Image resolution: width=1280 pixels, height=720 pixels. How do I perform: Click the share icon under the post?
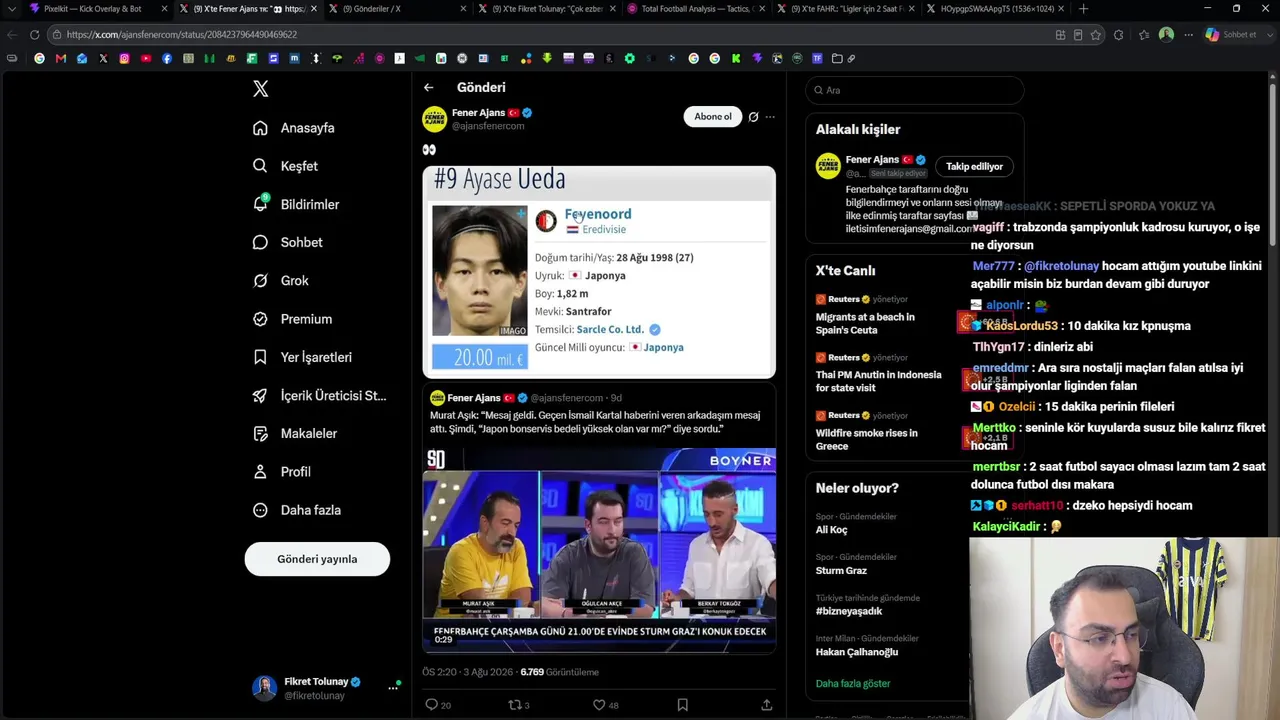767,705
